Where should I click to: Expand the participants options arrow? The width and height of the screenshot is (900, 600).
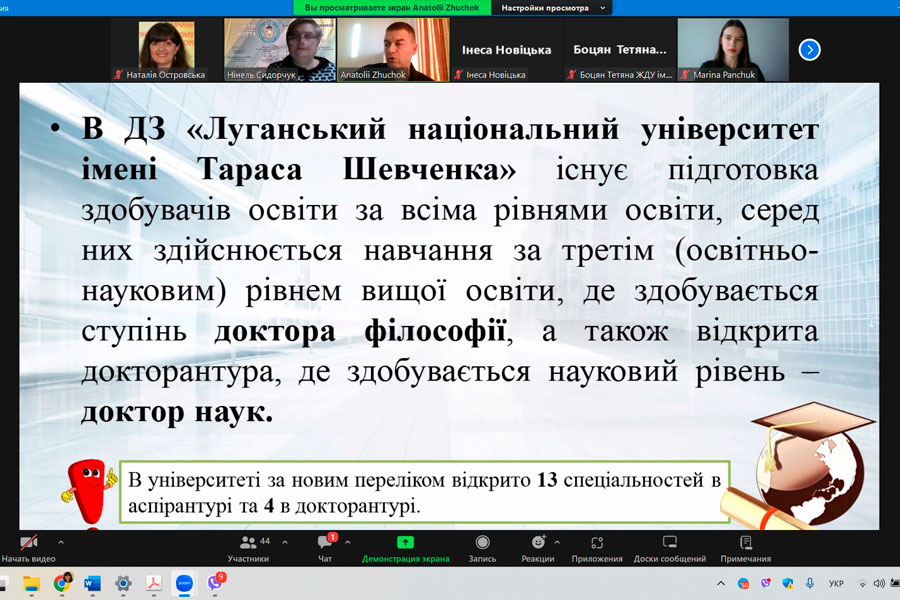pos(284,542)
